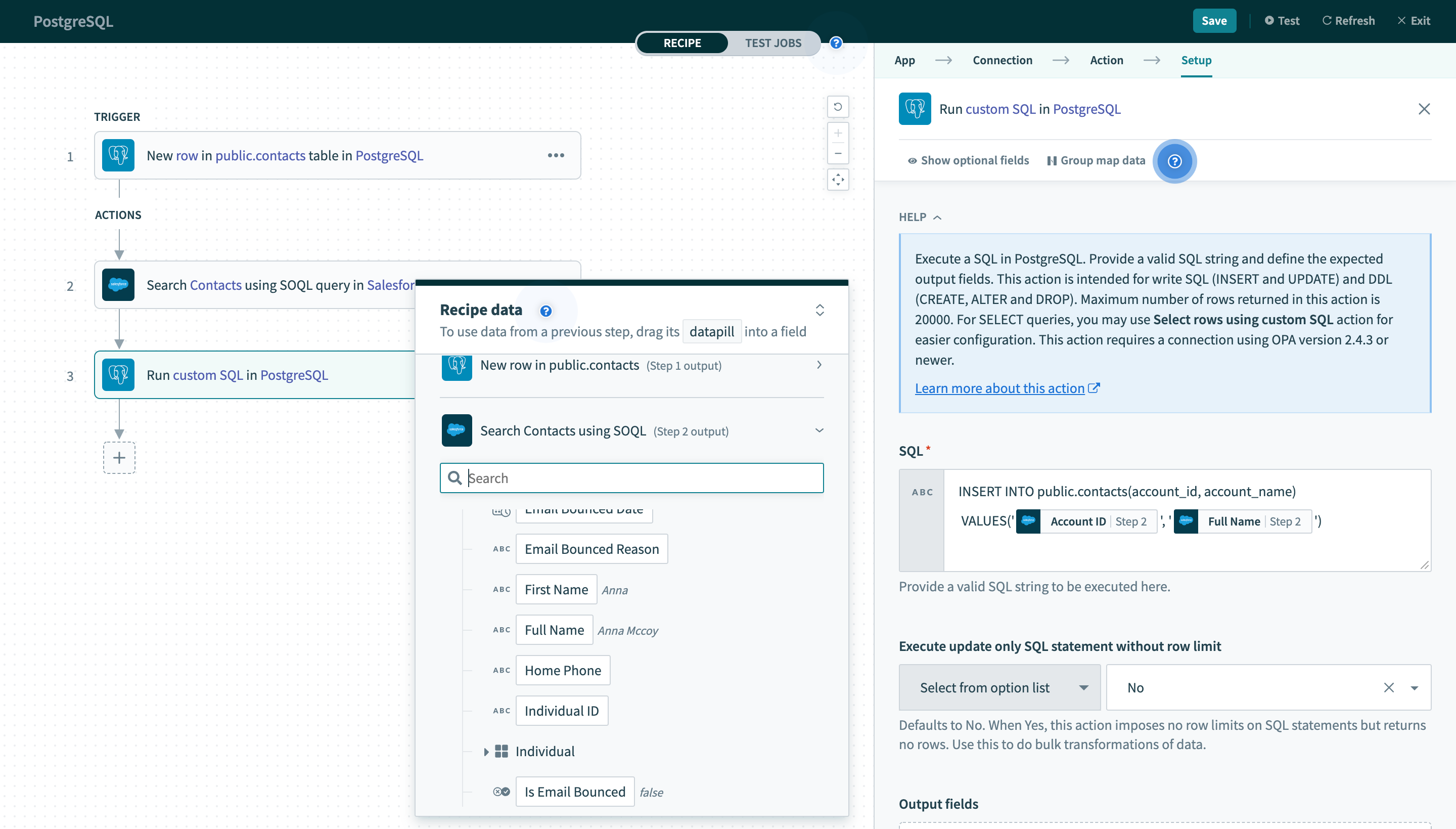Click the fit-to-screen icon on the canvas
Image resolution: width=1456 pixels, height=829 pixels.
(838, 180)
